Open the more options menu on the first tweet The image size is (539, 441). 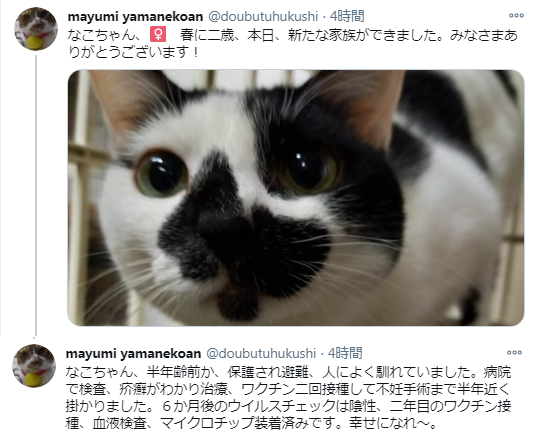click(x=516, y=16)
